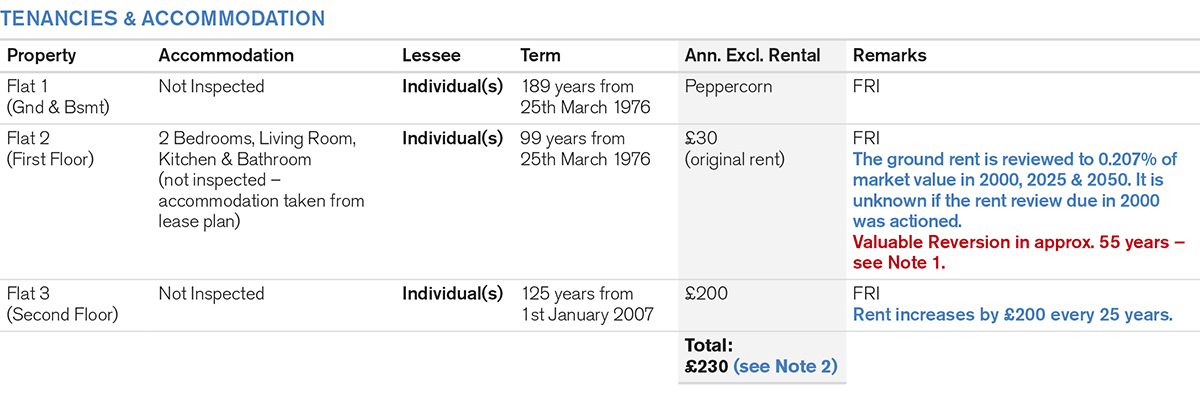
Task: Click the Term column header
Action: (541, 55)
